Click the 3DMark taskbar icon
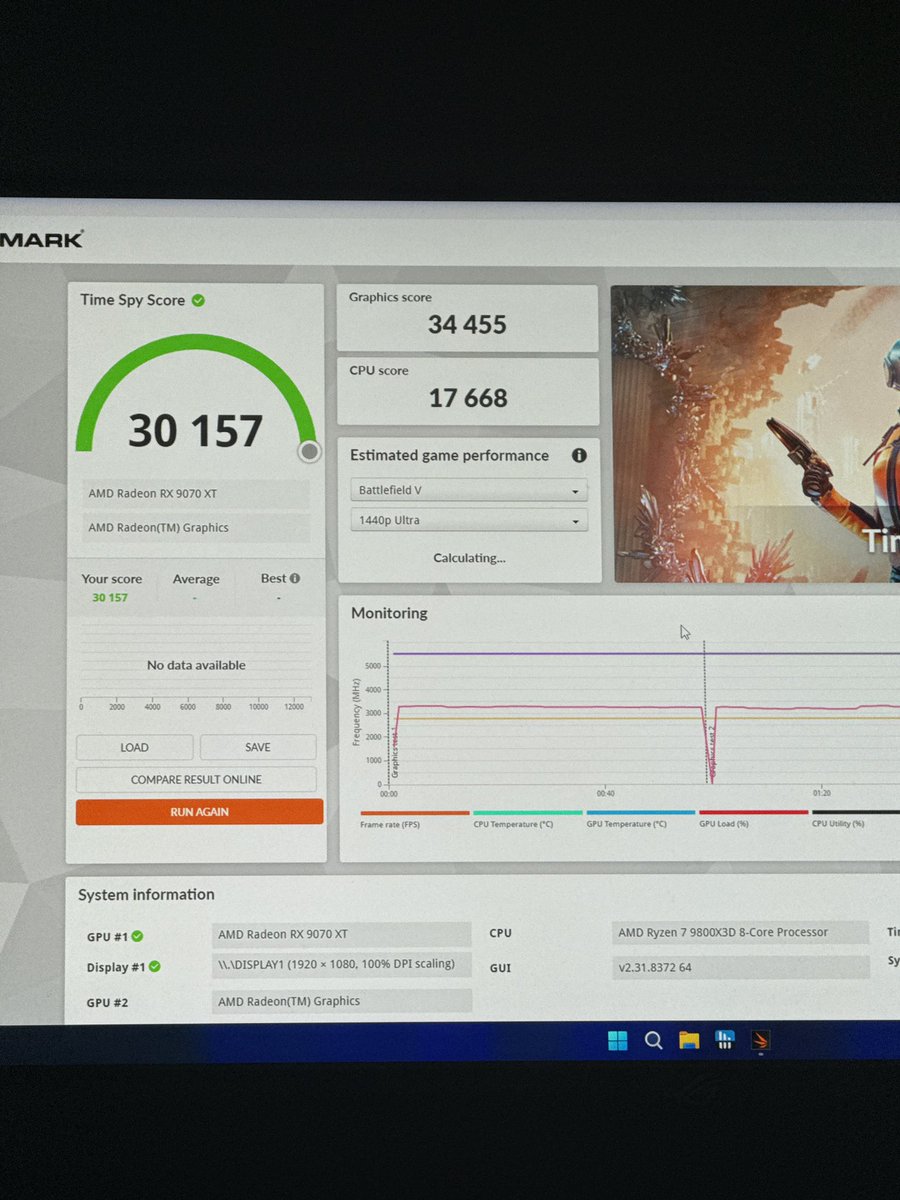The height and width of the screenshot is (1200, 900). pos(761,1041)
